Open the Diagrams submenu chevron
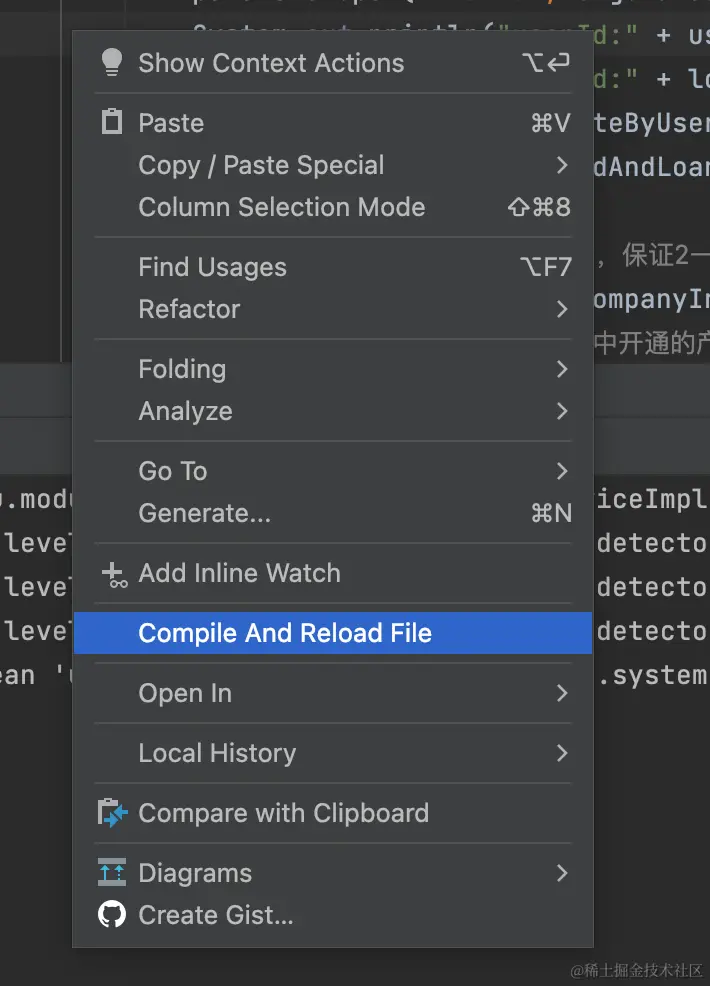The width and height of the screenshot is (710, 986). click(562, 873)
